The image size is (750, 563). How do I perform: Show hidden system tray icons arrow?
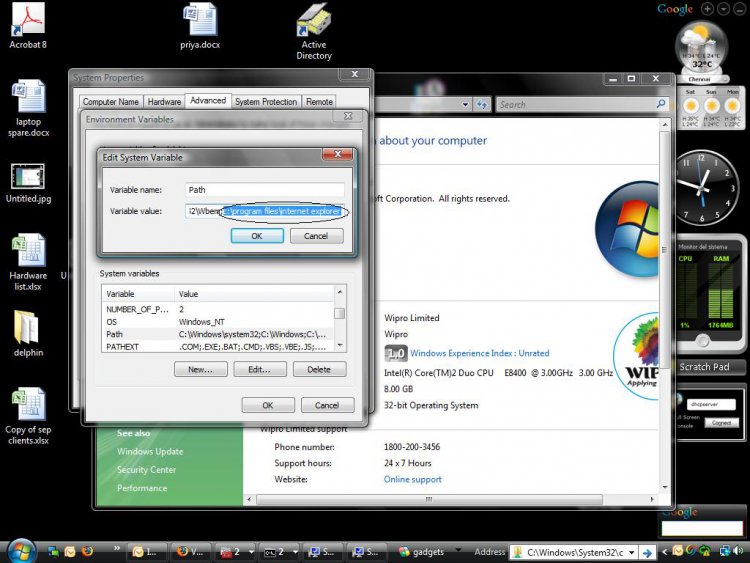(x=664, y=552)
